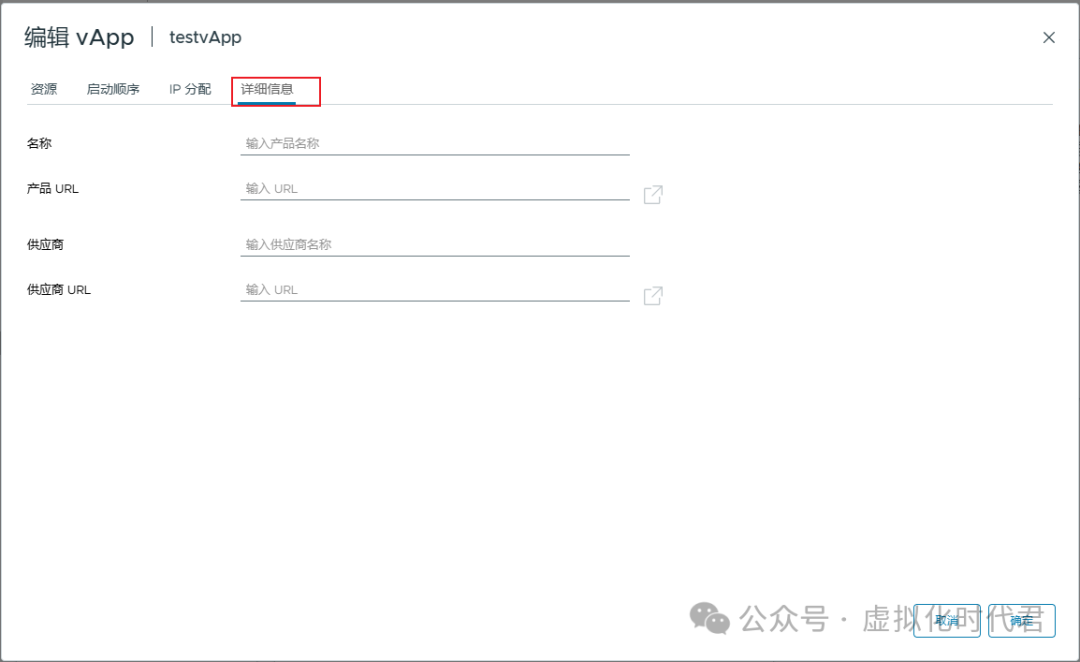Screen dimensions: 1080x662
Task: Click the 供应商 URL field label
Action: coord(59,290)
